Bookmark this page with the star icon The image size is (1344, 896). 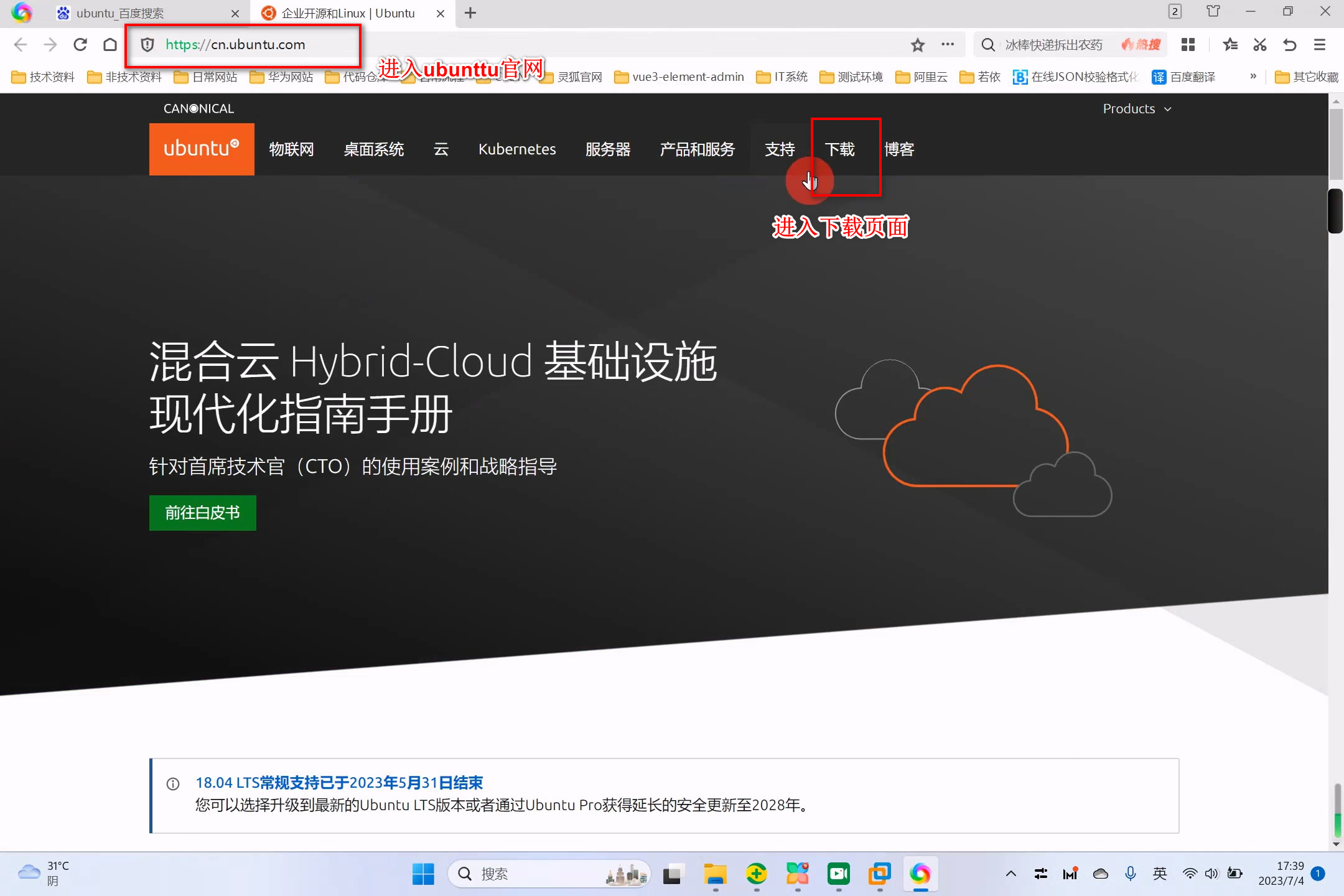click(918, 45)
